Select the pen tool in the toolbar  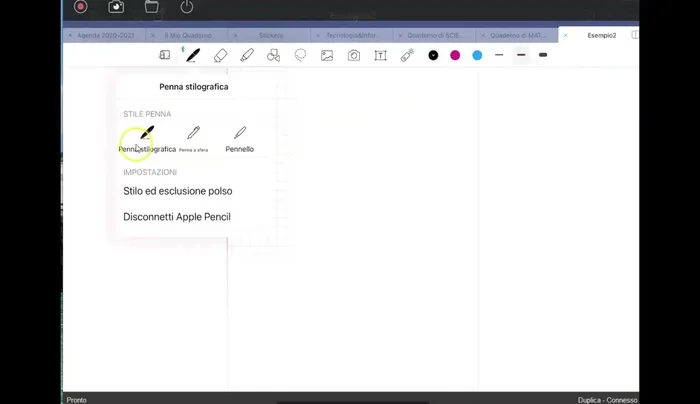click(193, 55)
